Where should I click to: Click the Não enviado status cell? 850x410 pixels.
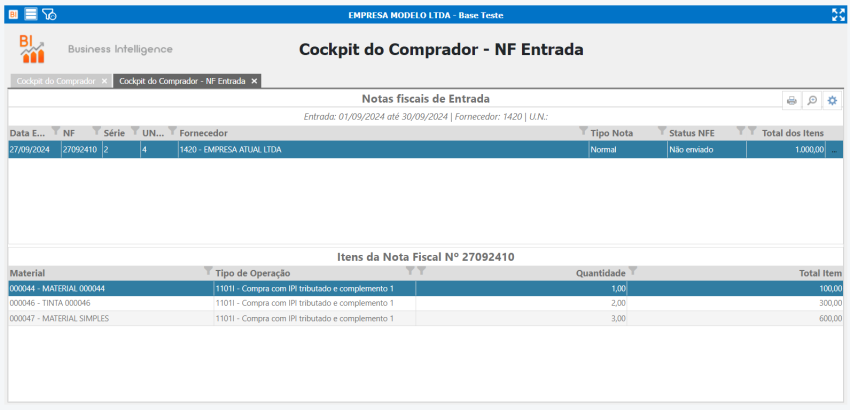click(706, 150)
